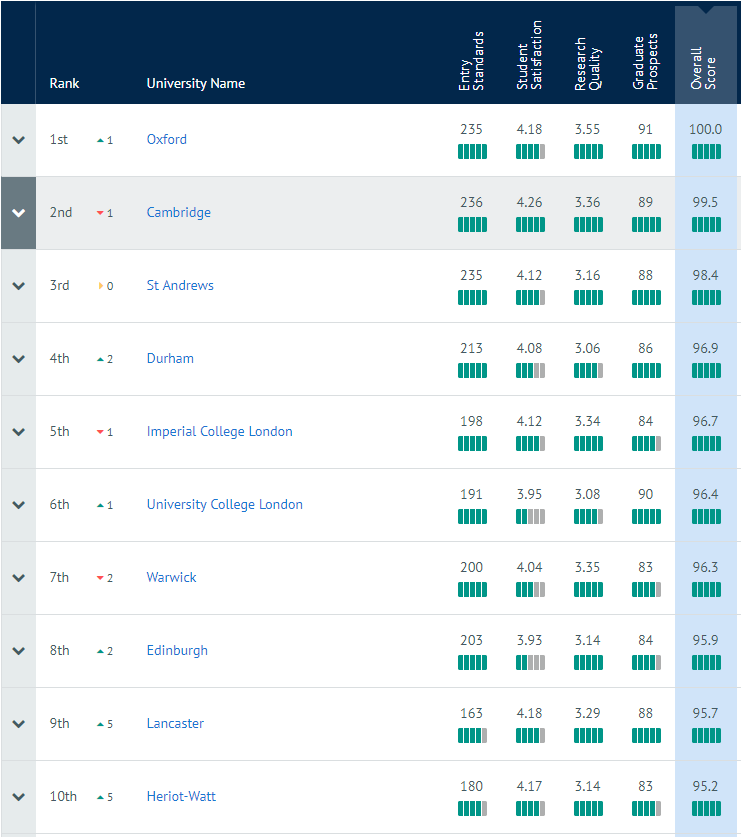Expand the Heriot-Watt row chevron
This screenshot has height=837, width=741.
[x=19, y=797]
